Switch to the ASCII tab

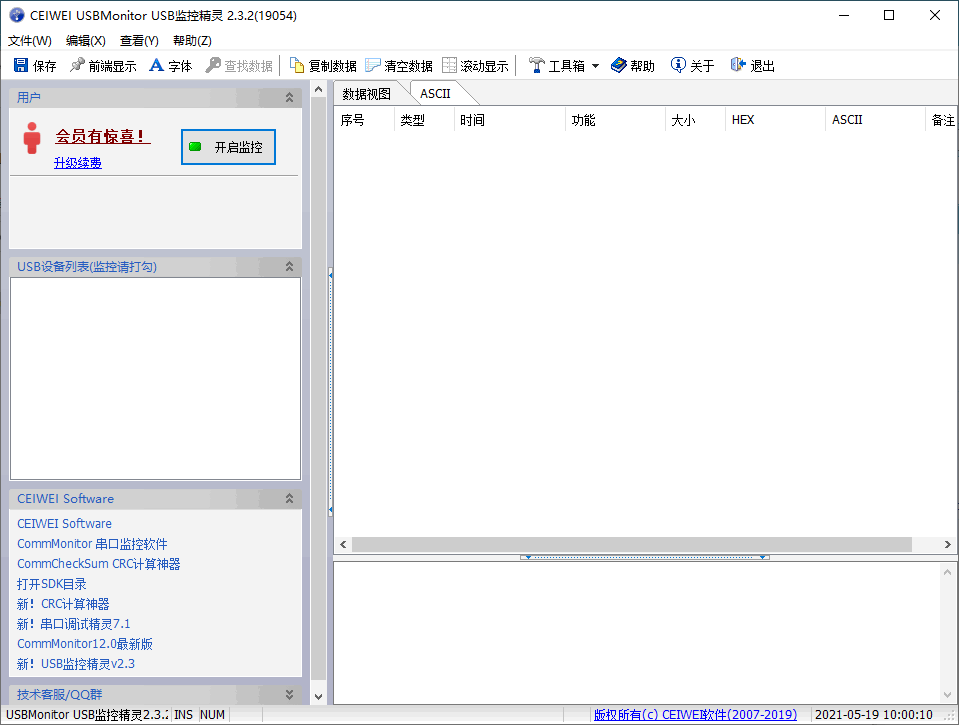pos(435,94)
